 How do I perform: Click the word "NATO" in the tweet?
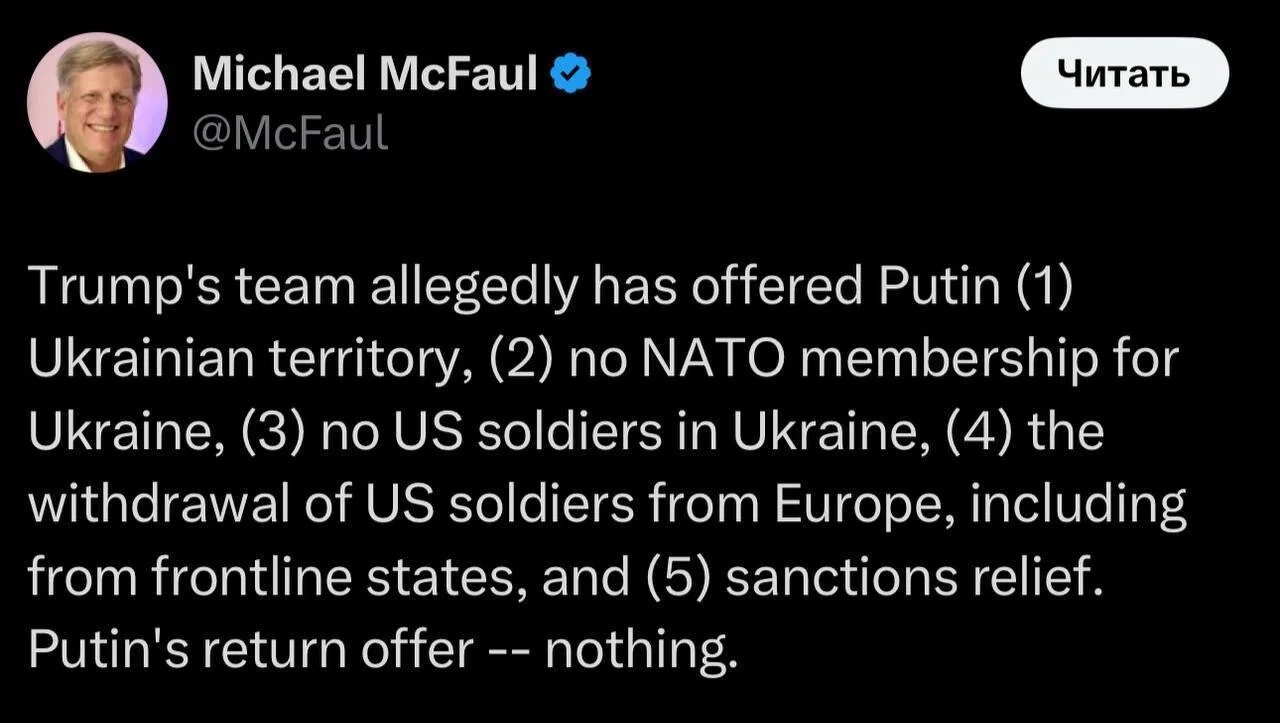707,360
